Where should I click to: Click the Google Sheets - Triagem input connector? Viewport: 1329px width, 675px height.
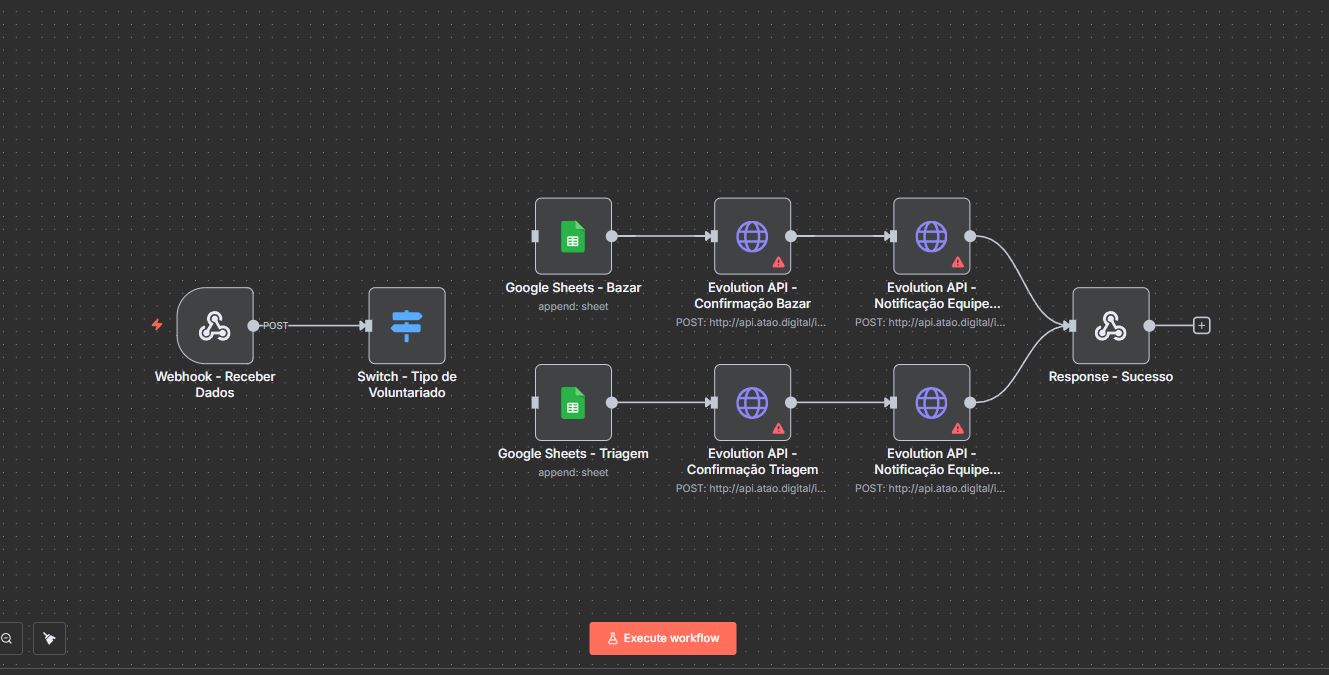tap(535, 402)
